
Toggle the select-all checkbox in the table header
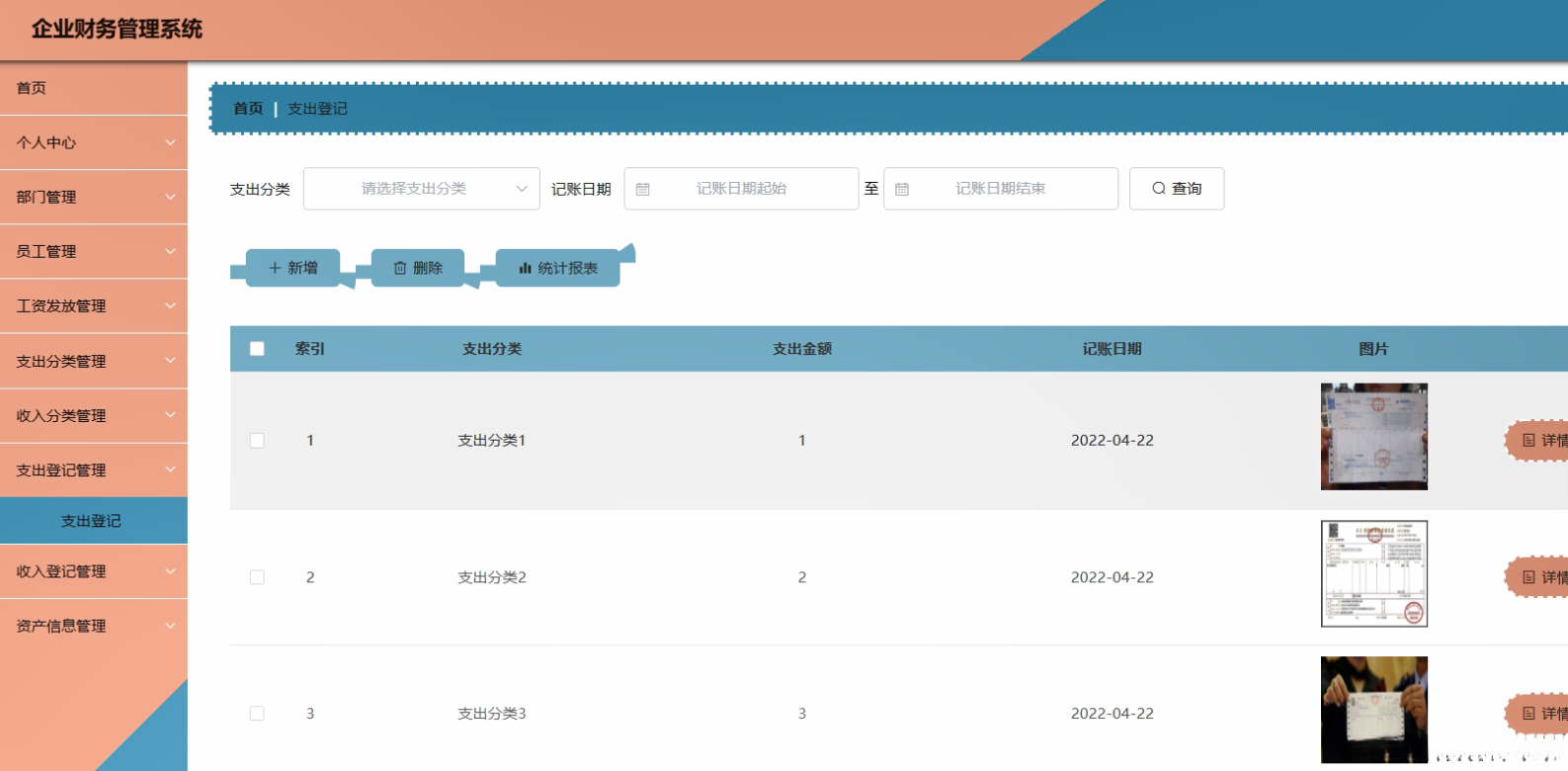[x=257, y=349]
